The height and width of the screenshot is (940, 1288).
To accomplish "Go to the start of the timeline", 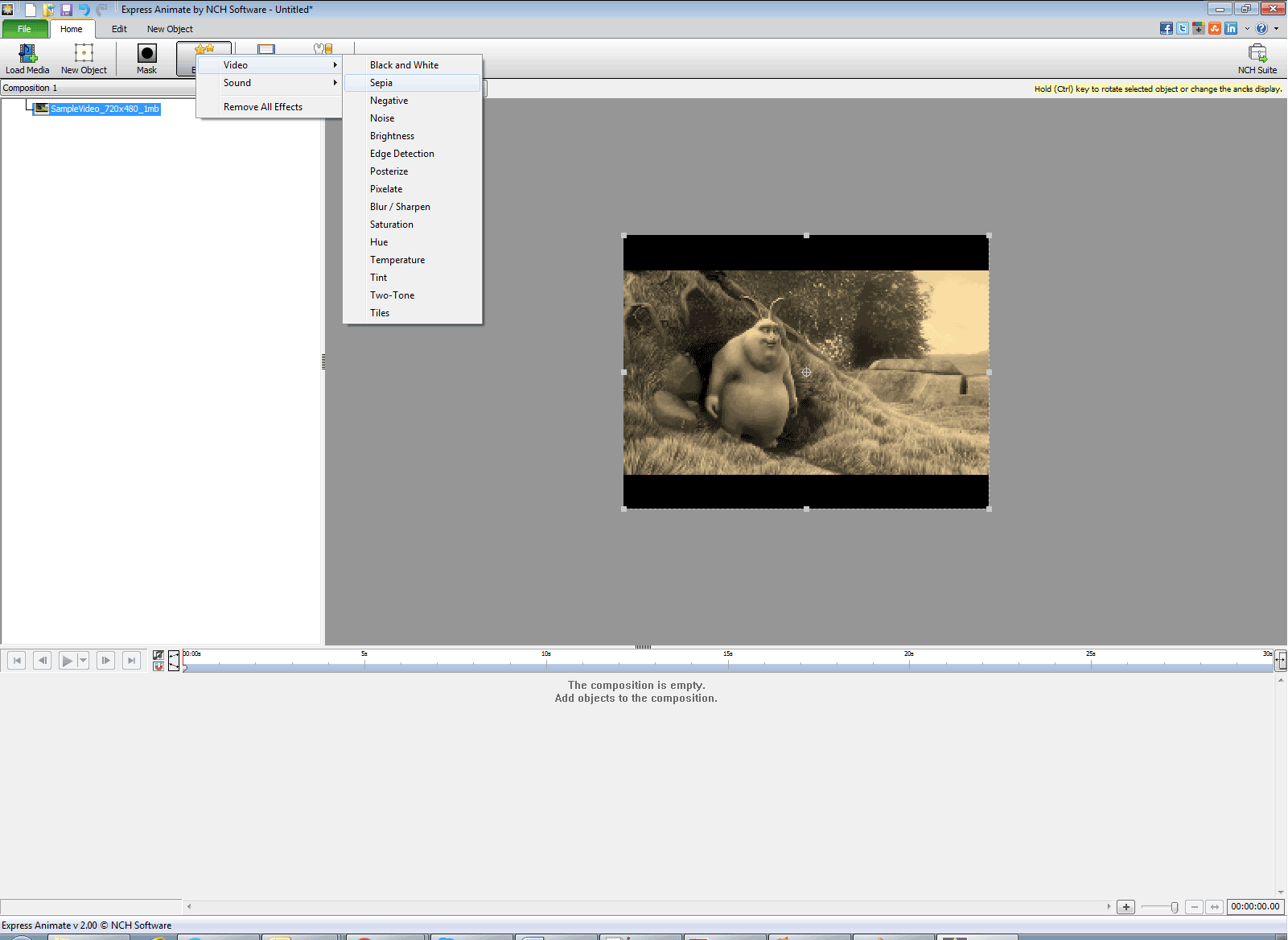I will point(17,661).
